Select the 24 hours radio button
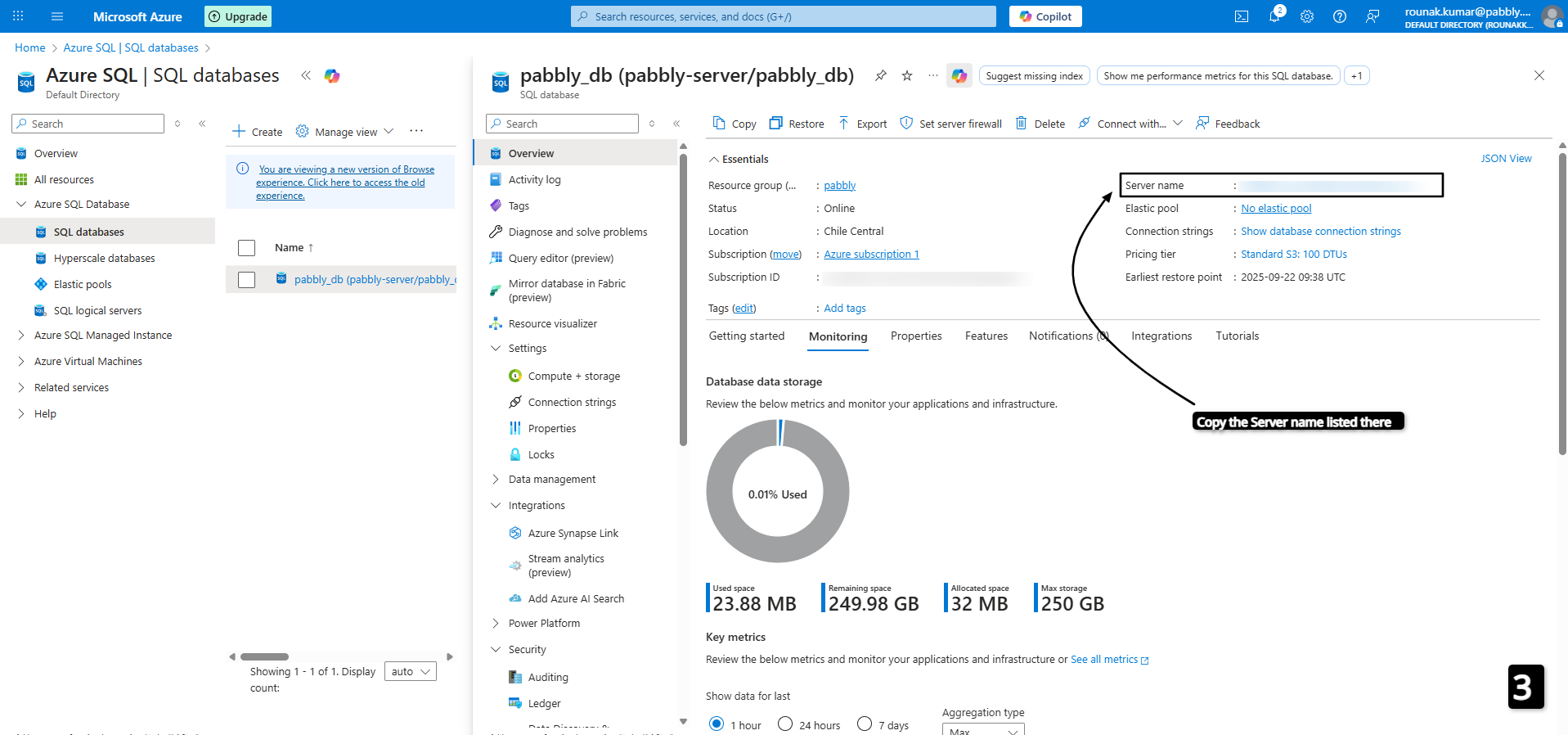 (x=785, y=724)
